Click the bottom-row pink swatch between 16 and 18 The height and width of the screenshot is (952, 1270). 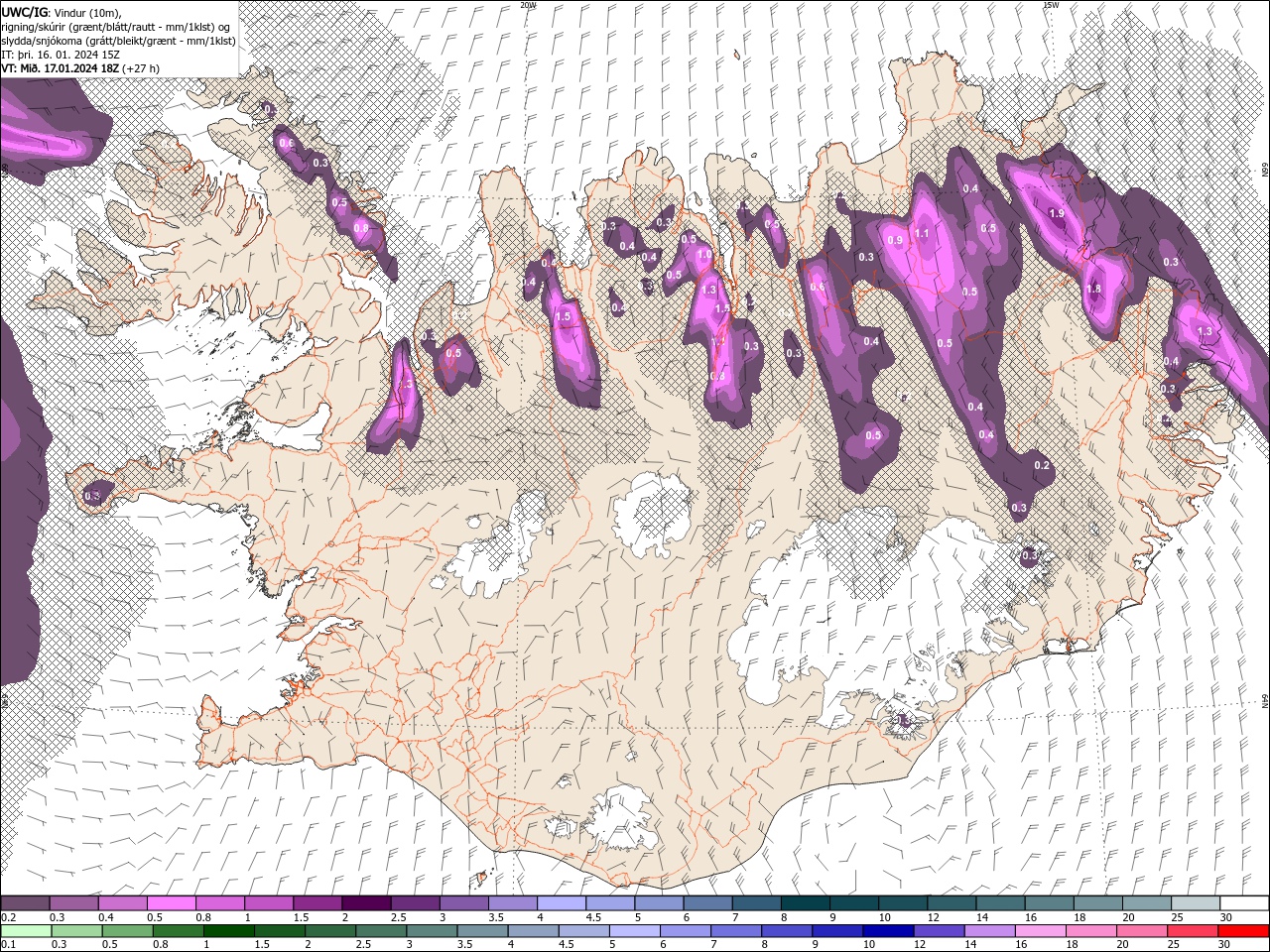click(x=1041, y=931)
